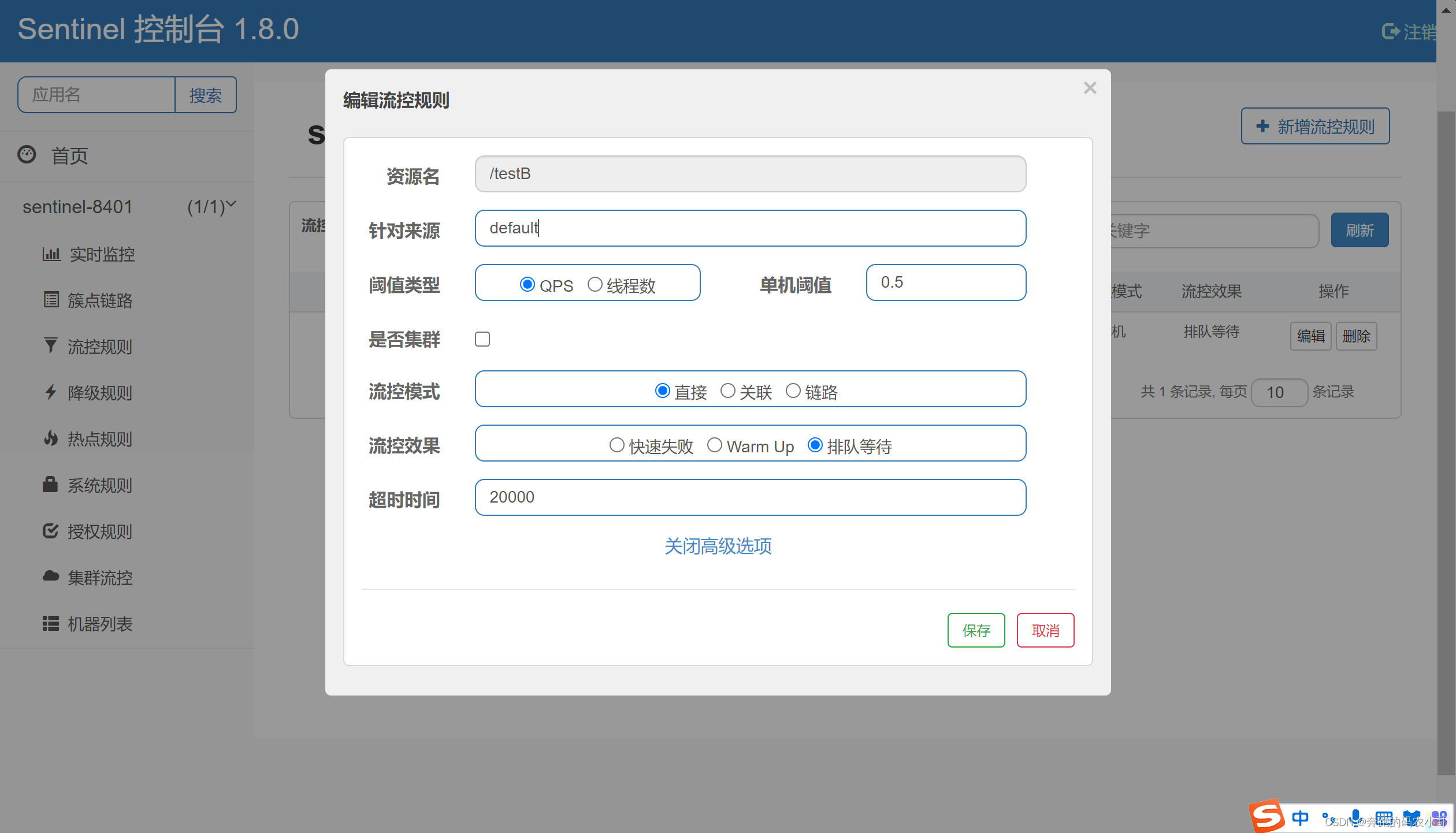Click the plus icon on 新增流控规则
Viewport: 1456px width, 833px height.
pyautogui.click(x=1263, y=126)
